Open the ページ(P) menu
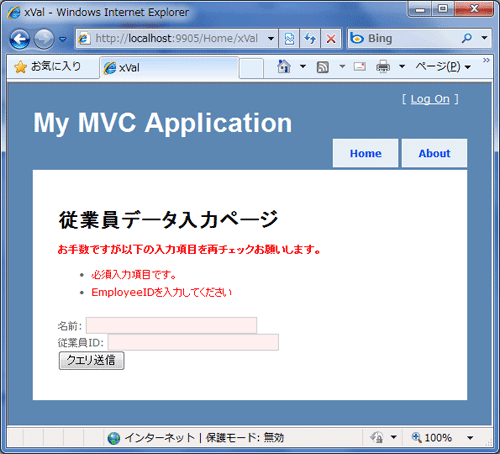This screenshot has height=454, width=500. point(443,67)
